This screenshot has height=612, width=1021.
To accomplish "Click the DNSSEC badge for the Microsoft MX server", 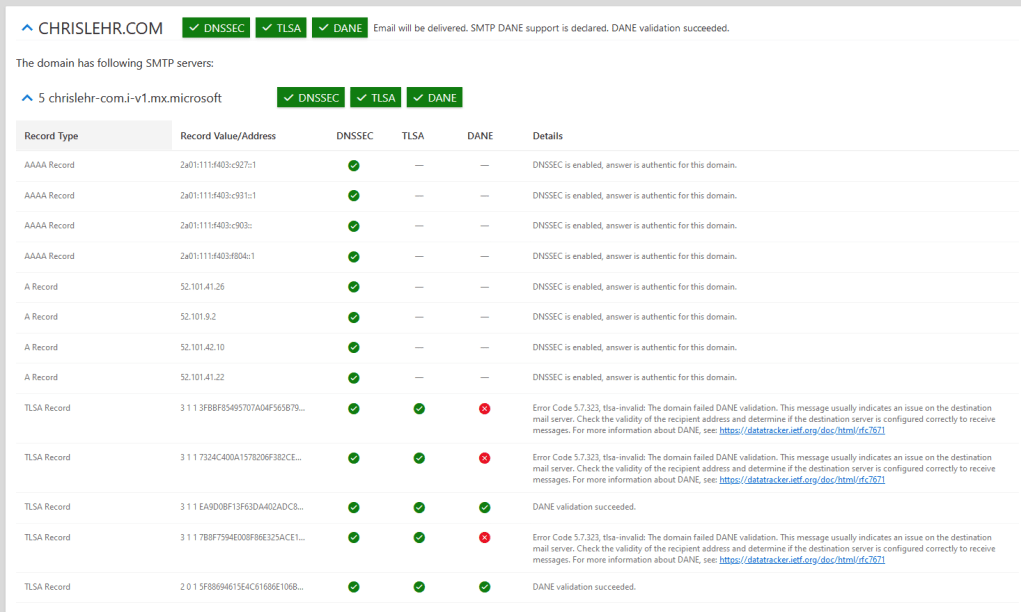I will [x=310, y=97].
